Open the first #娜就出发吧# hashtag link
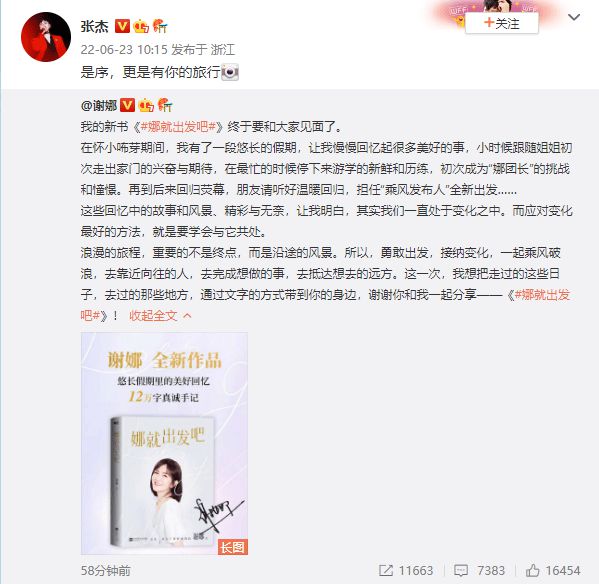599x584 pixels. coord(179,126)
